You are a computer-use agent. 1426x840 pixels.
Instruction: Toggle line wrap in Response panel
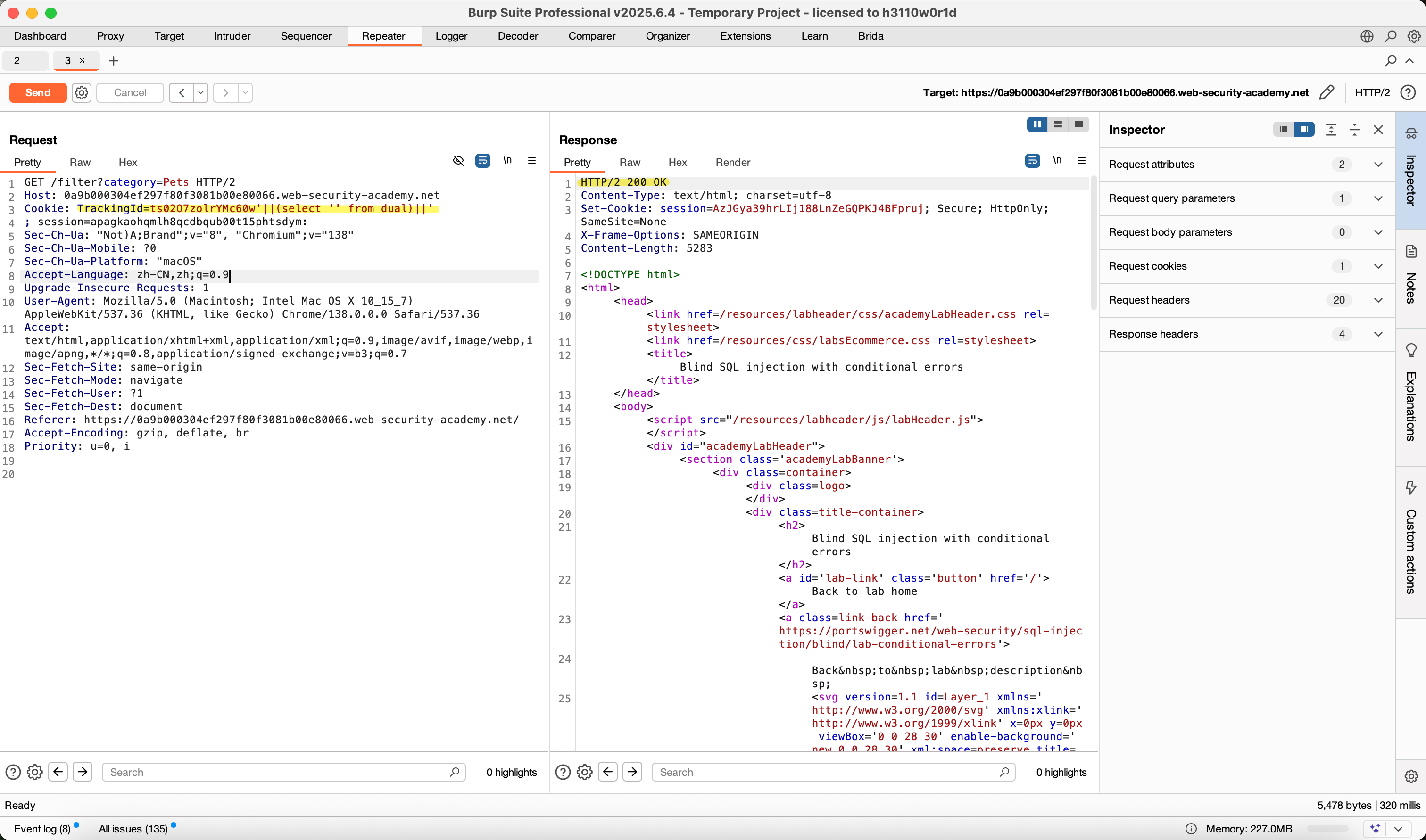(x=1032, y=161)
